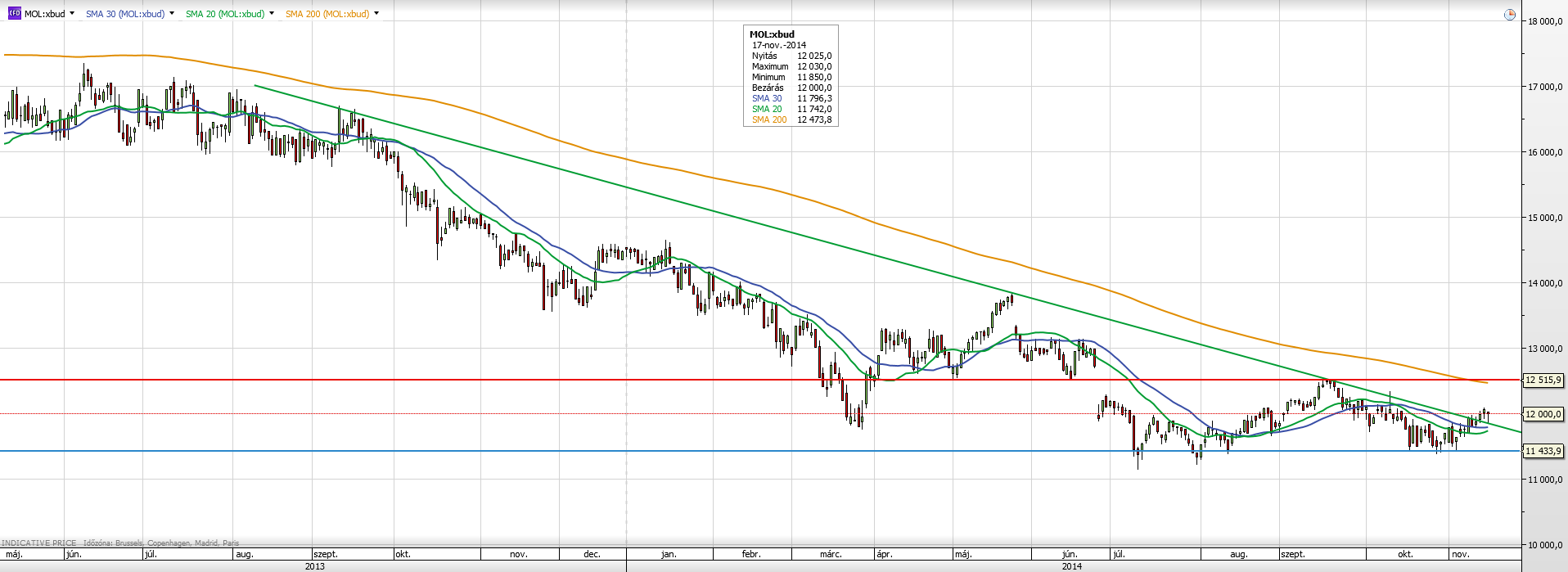
Task: Click the clock icon in top-right corner
Action: pos(1510,15)
